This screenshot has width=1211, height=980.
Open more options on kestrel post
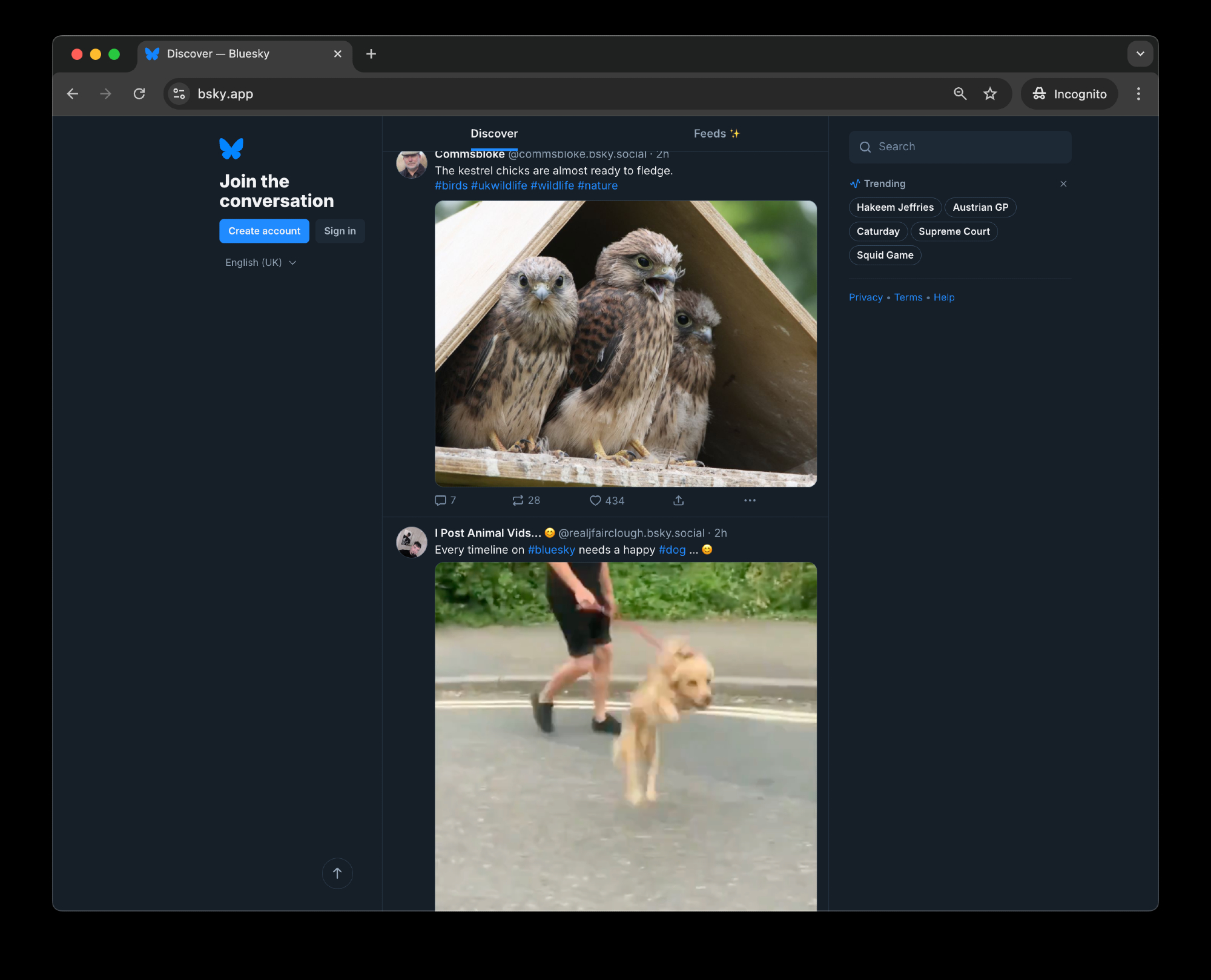[x=750, y=500]
